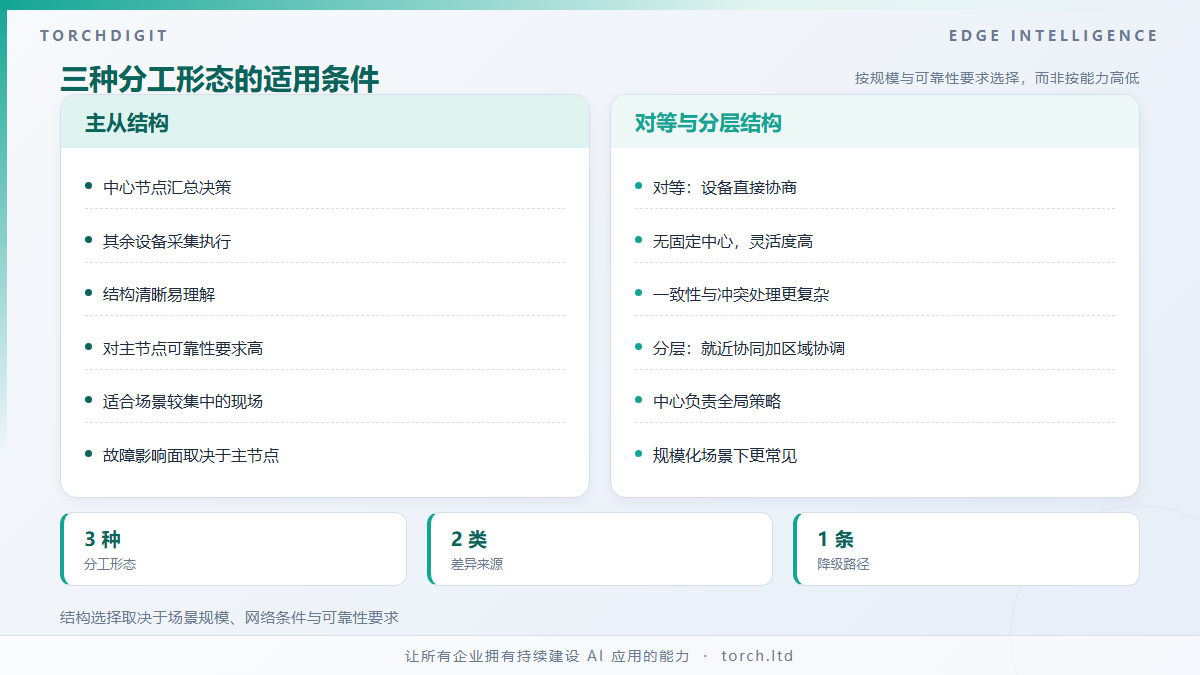Select bullet 适合场景较集中的现场
The height and width of the screenshot is (675, 1200).
(183, 401)
